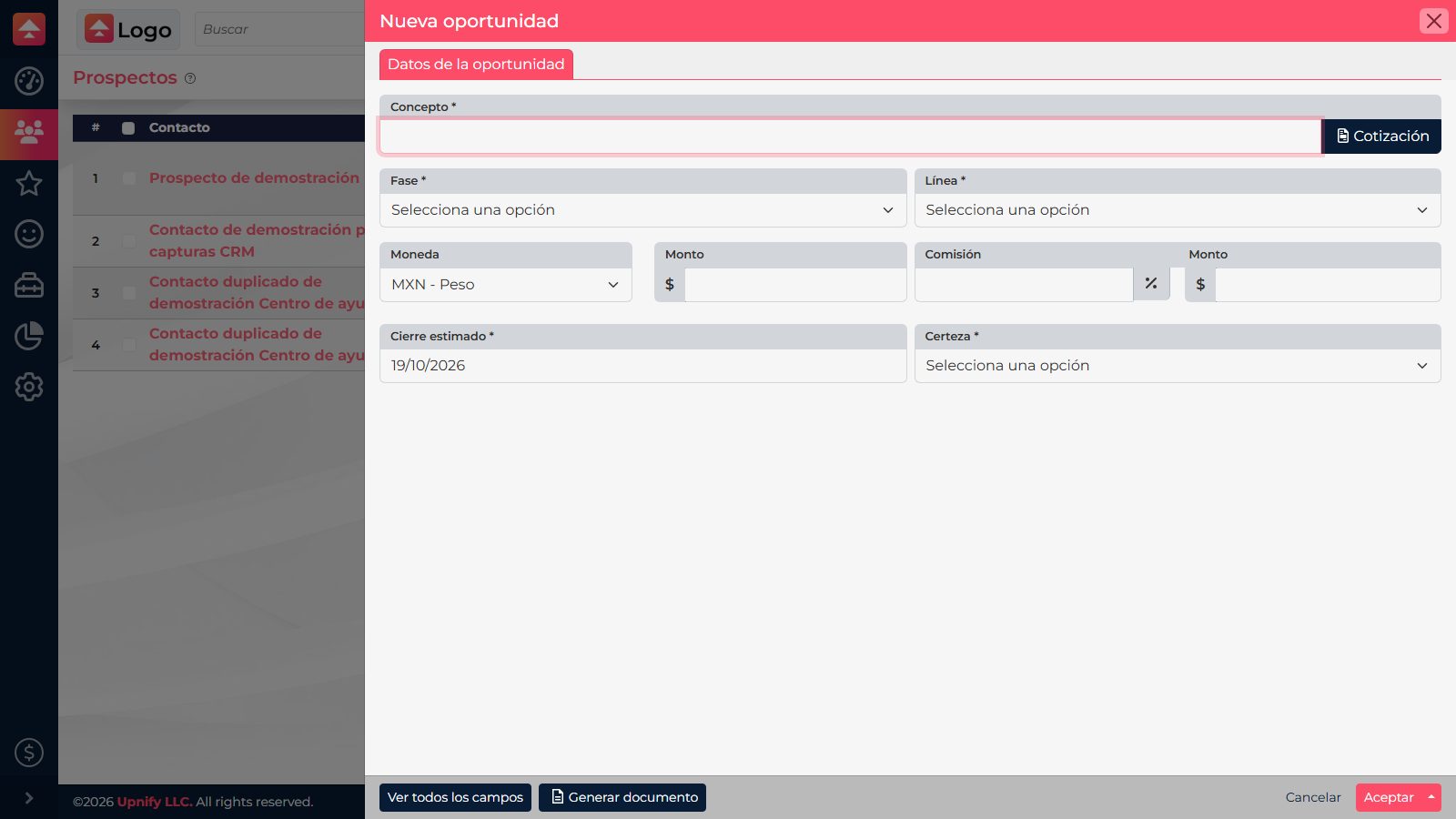This screenshot has width=1456, height=819.
Task: Open the Línea dropdown
Action: coord(1178,210)
